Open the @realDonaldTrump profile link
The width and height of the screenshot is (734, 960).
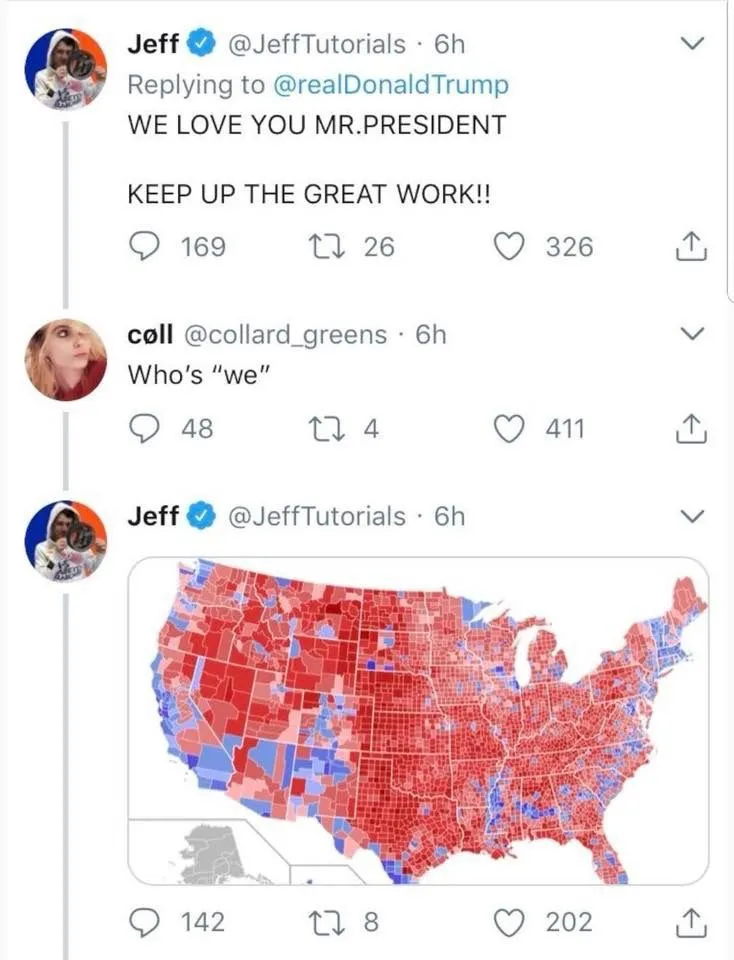[x=391, y=85]
